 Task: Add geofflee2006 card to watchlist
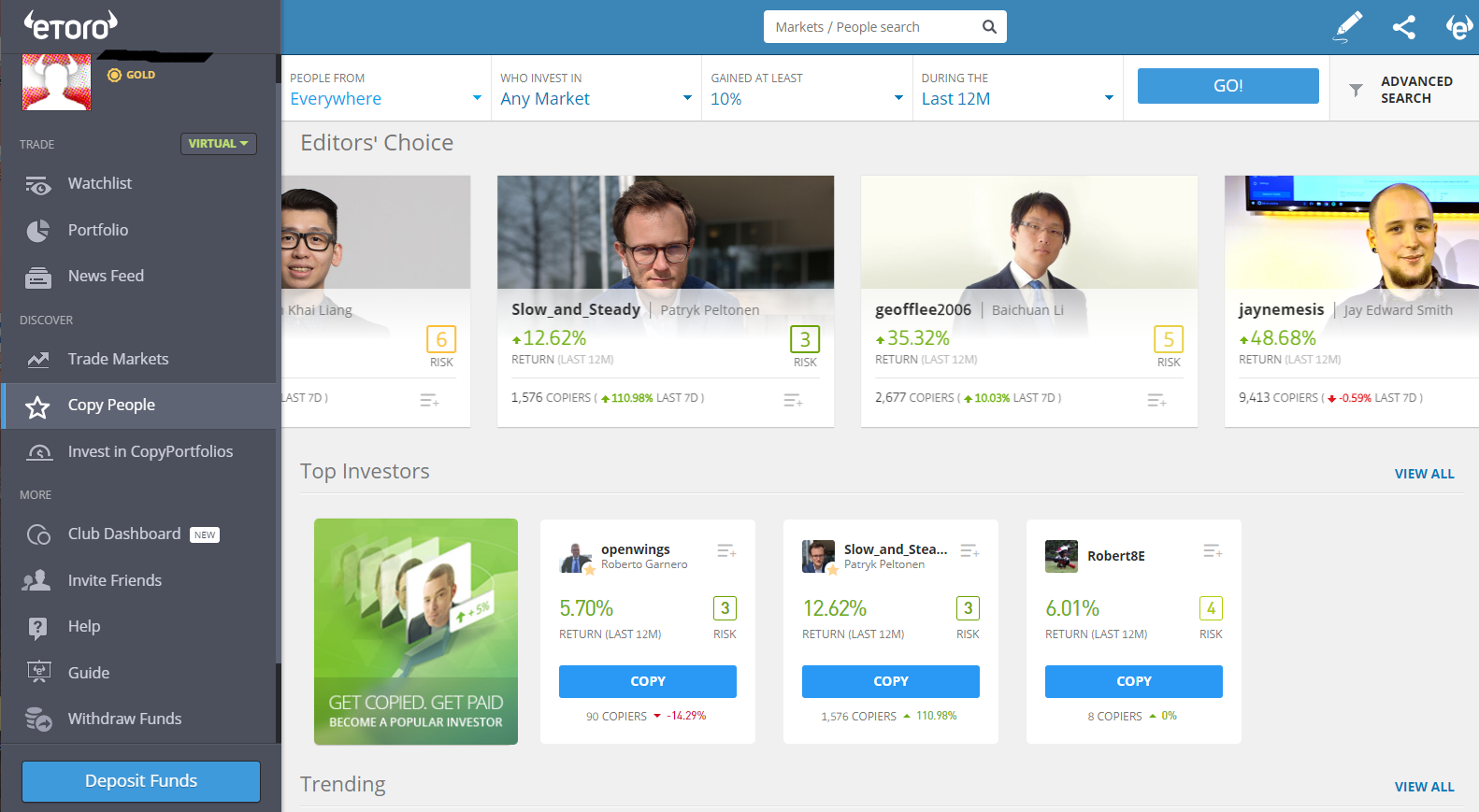(x=1156, y=400)
